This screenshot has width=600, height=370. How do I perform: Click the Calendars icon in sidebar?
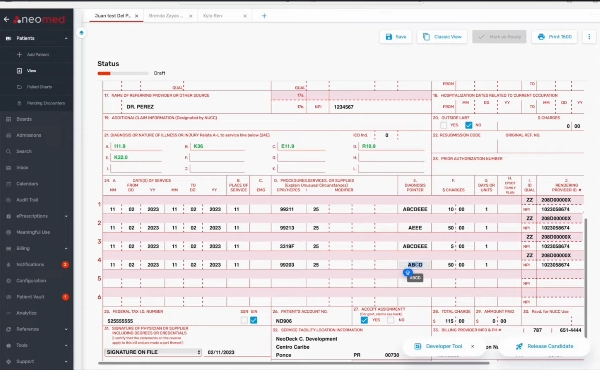pyautogui.click(x=8, y=184)
